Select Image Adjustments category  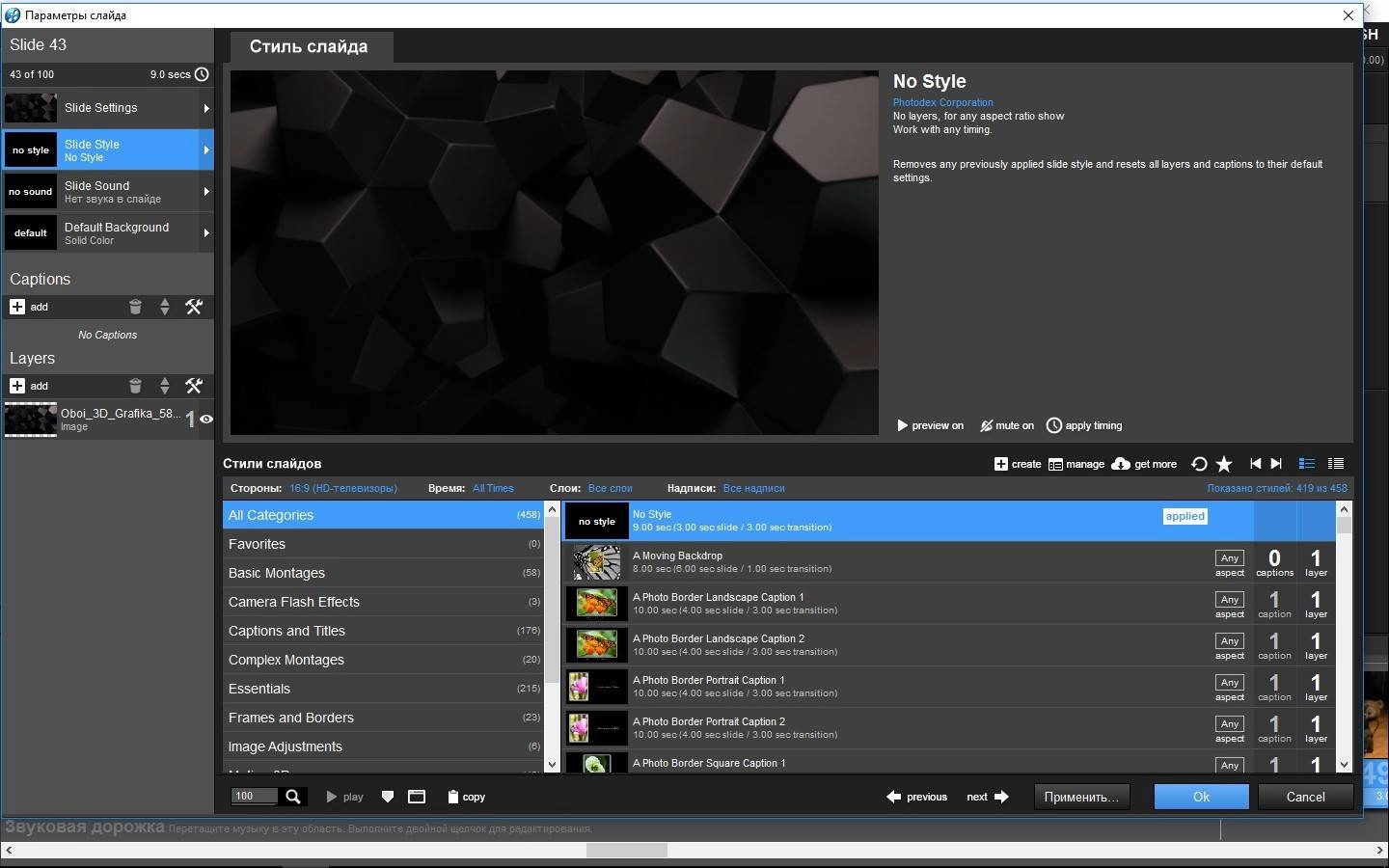pyautogui.click(x=384, y=746)
